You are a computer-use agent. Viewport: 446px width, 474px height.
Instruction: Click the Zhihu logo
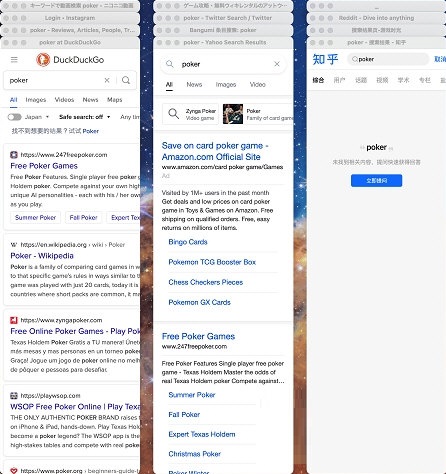pyautogui.click(x=325, y=59)
